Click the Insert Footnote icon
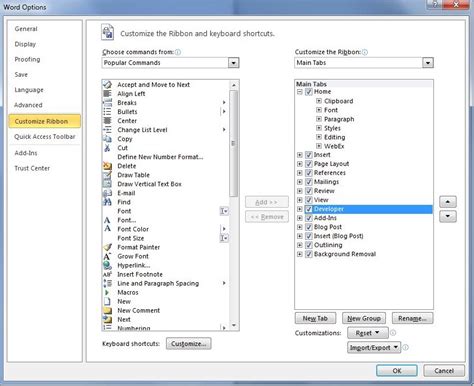The height and width of the screenshot is (386, 474). (x=107, y=274)
